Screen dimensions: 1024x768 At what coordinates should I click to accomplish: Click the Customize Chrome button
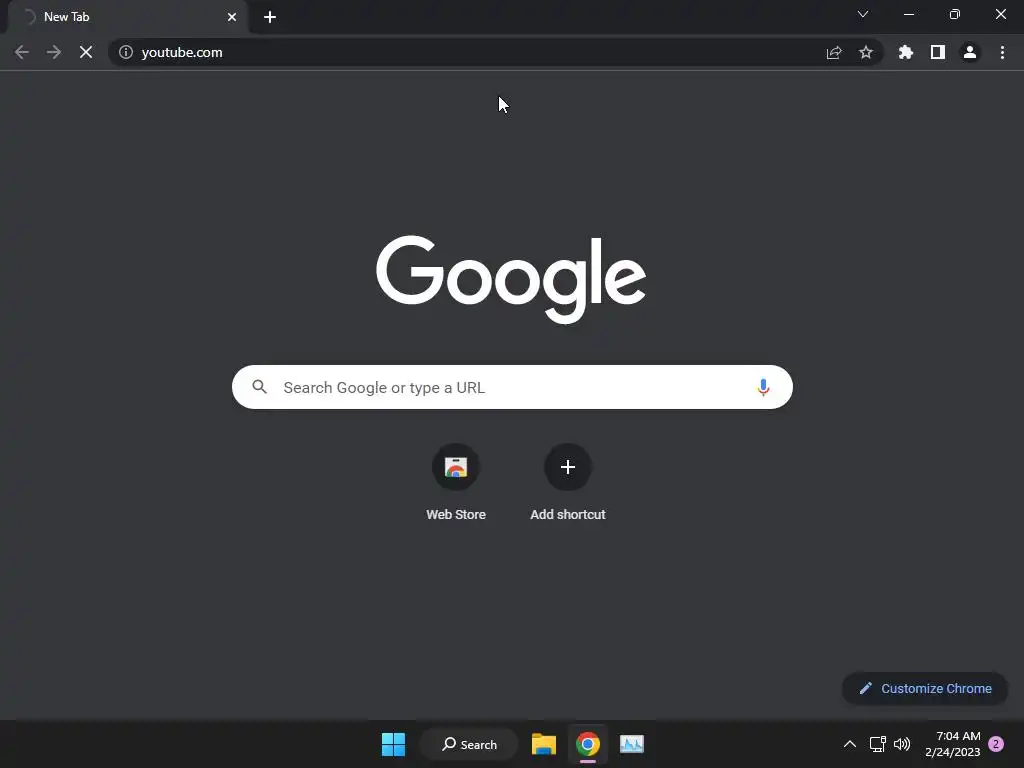[925, 688]
